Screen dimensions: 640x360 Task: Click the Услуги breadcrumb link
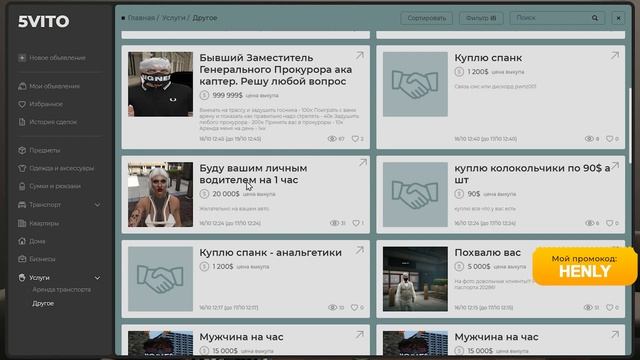click(173, 18)
